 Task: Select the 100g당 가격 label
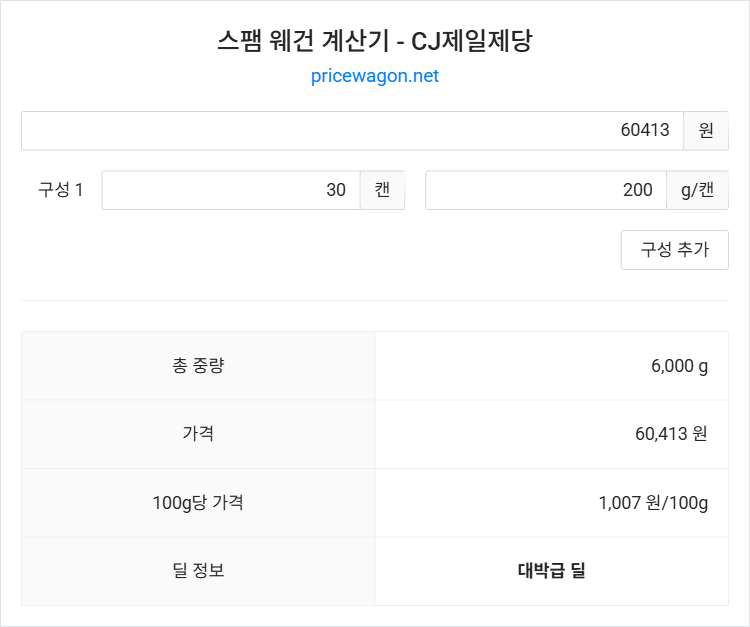click(x=198, y=503)
